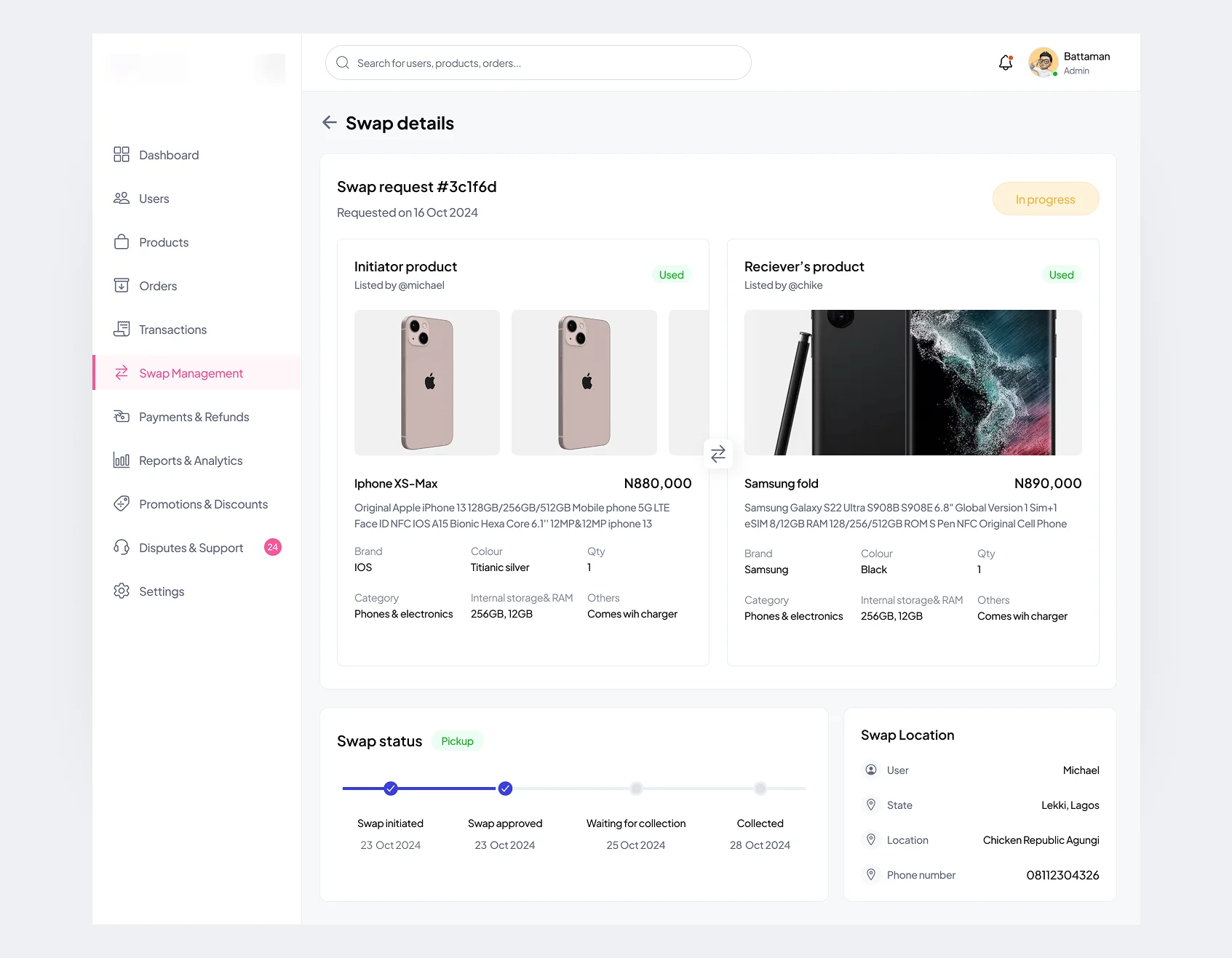Click the Lekki, Lagos state value

pyautogui.click(x=1070, y=805)
